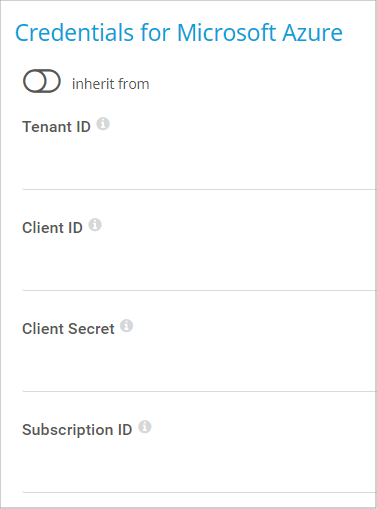Viewport: 377px width, 509px height.
Task: Click the Credentials for Microsoft Azure heading
Action: click(x=179, y=33)
